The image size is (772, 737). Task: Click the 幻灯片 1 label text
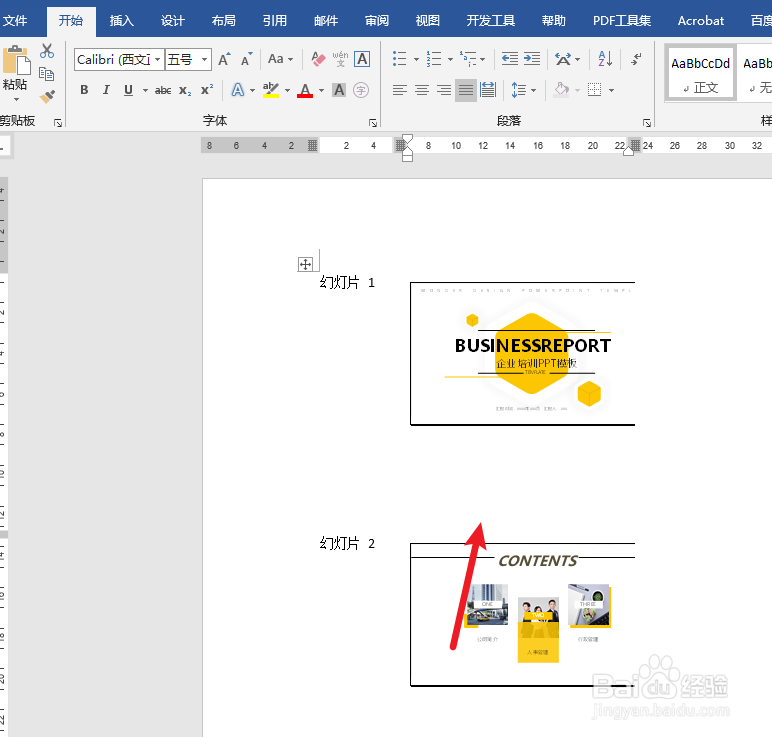point(347,283)
